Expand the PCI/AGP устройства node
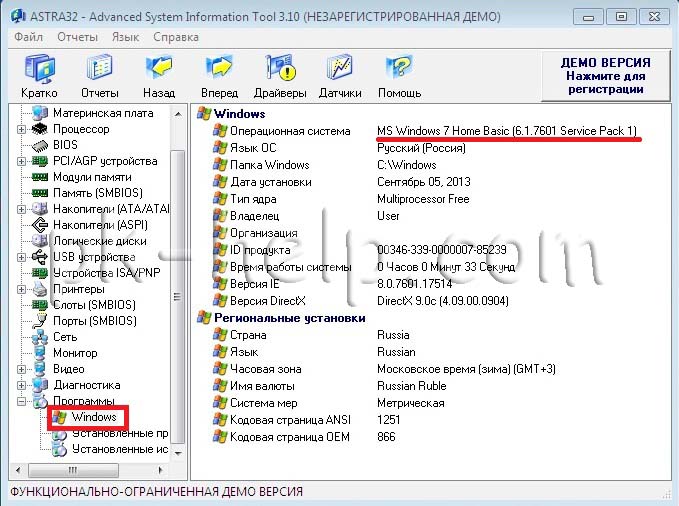This screenshot has width=679, height=506. [x=21, y=161]
